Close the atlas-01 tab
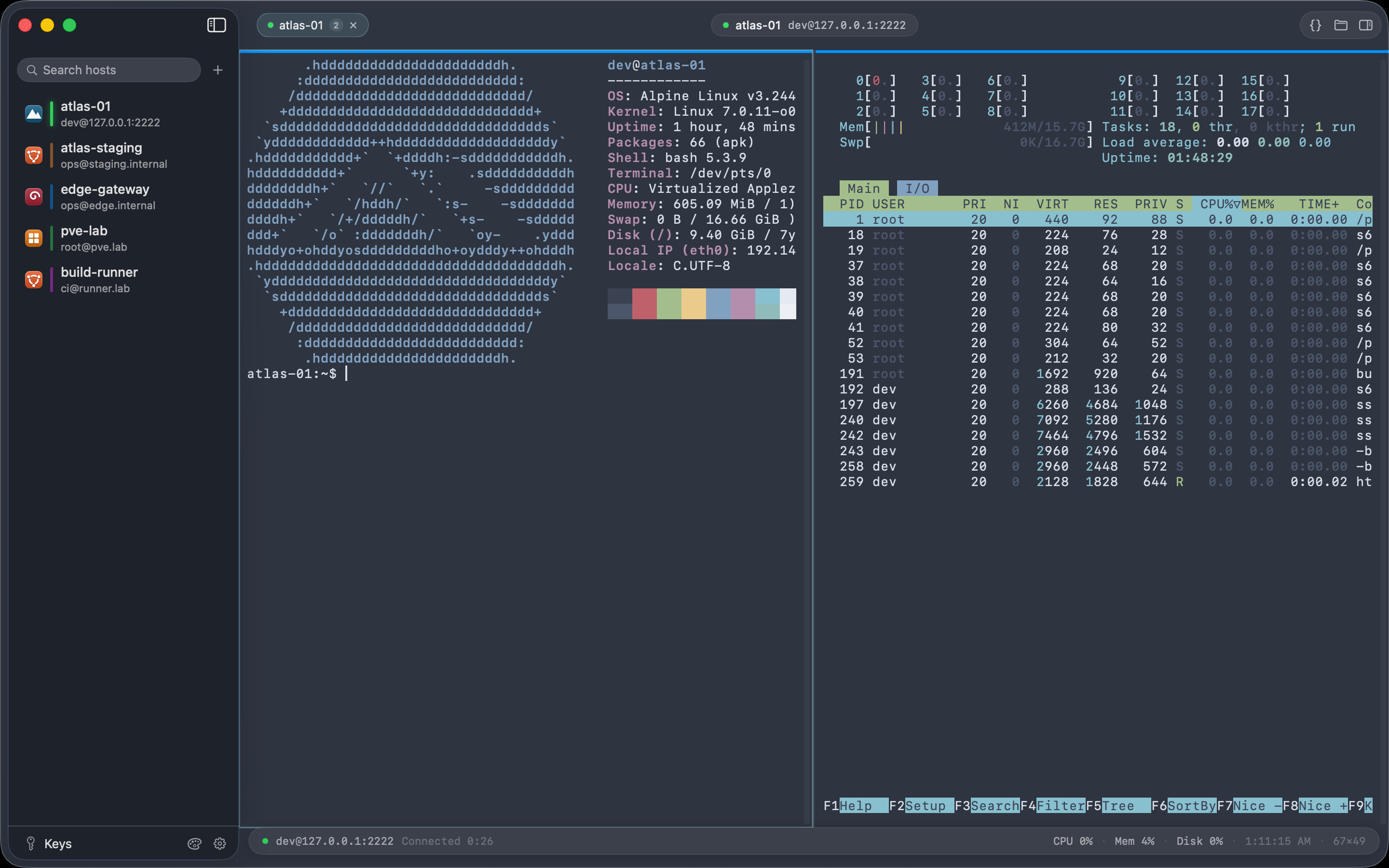Viewport: 1389px width, 868px height. pyautogui.click(x=354, y=25)
